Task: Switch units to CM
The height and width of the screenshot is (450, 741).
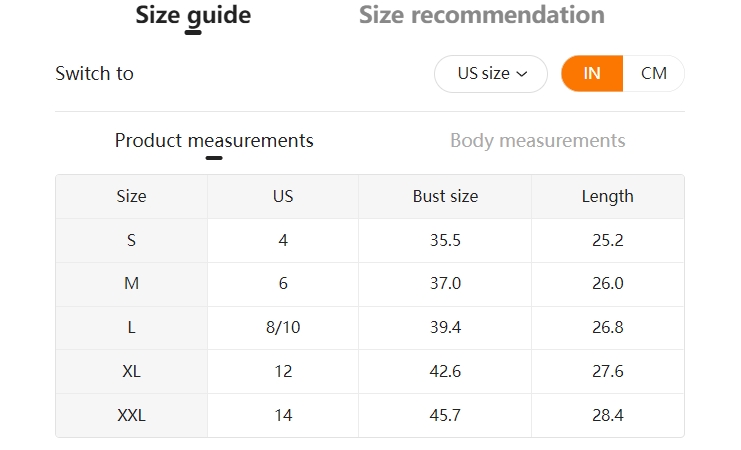Action: click(654, 74)
